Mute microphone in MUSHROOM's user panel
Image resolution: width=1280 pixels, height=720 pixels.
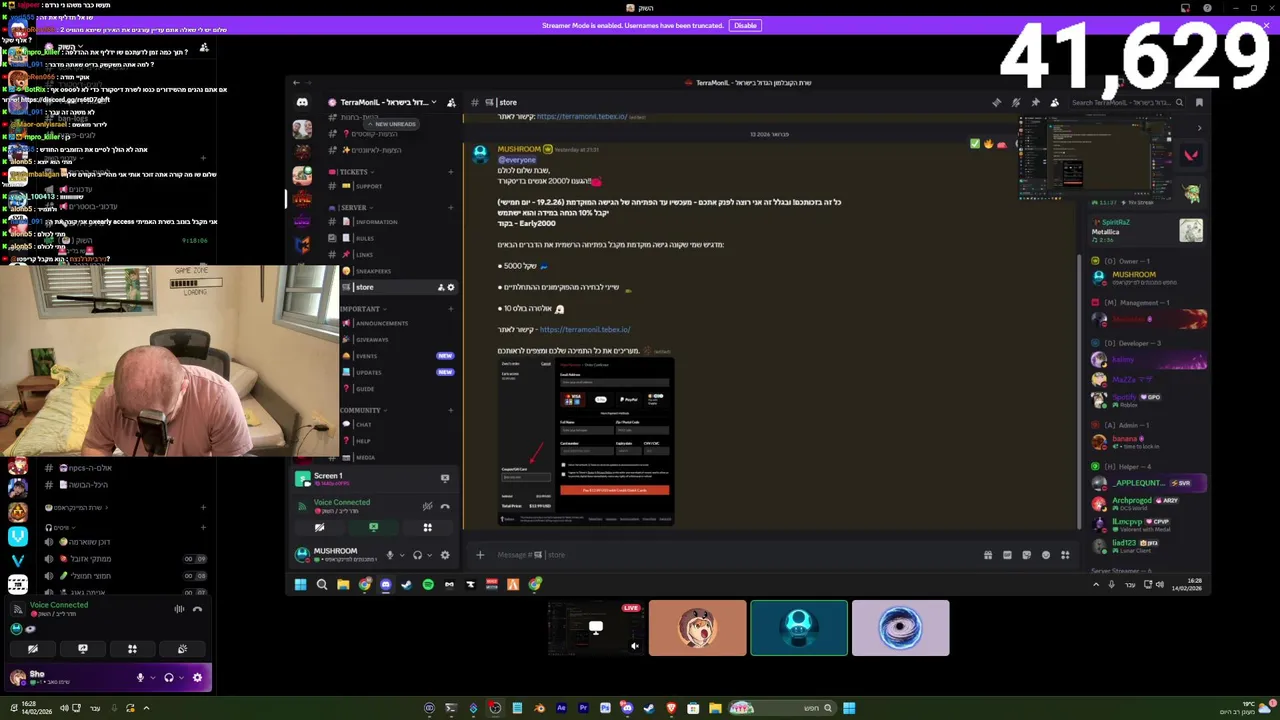[390, 555]
